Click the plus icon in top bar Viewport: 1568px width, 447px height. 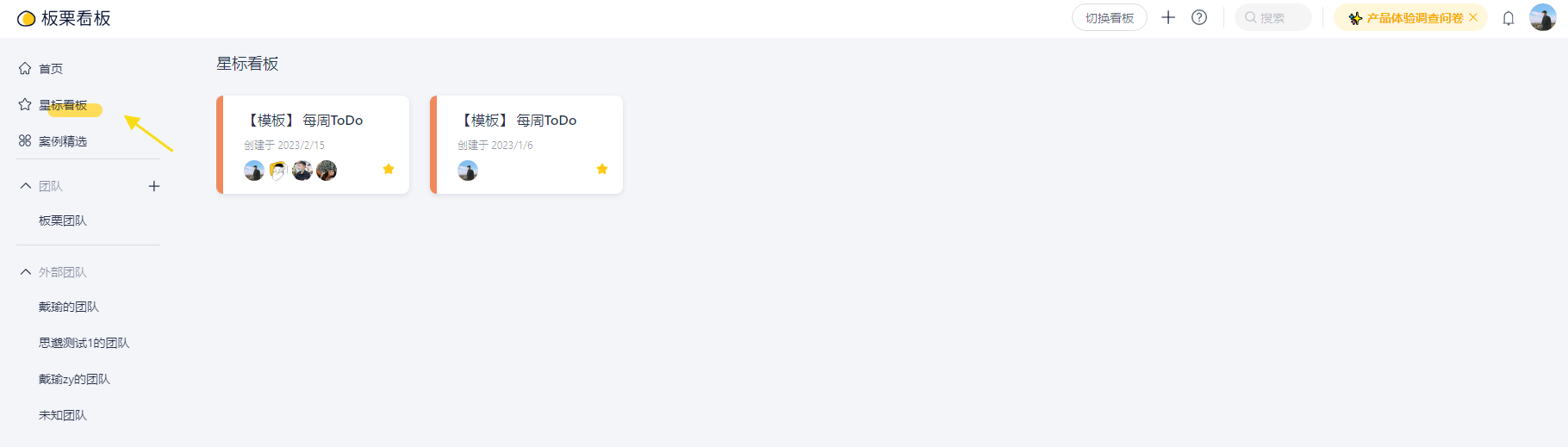point(1168,17)
